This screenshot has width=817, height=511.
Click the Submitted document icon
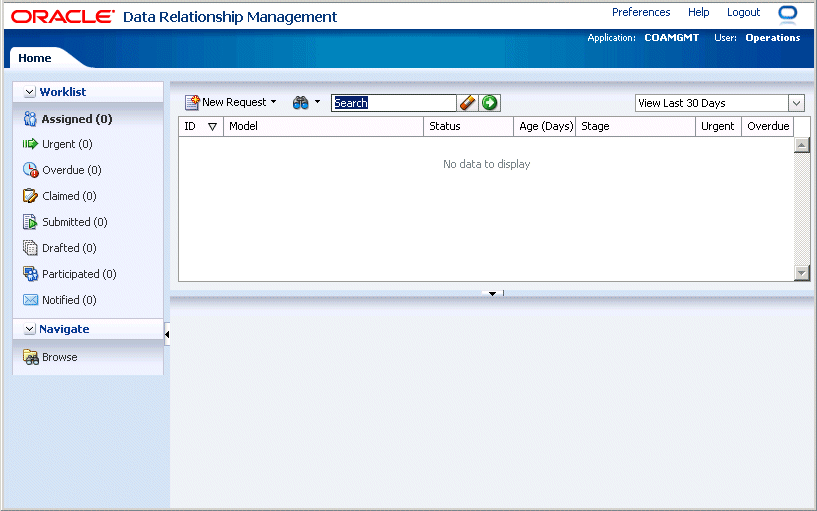pyautogui.click(x=30, y=222)
